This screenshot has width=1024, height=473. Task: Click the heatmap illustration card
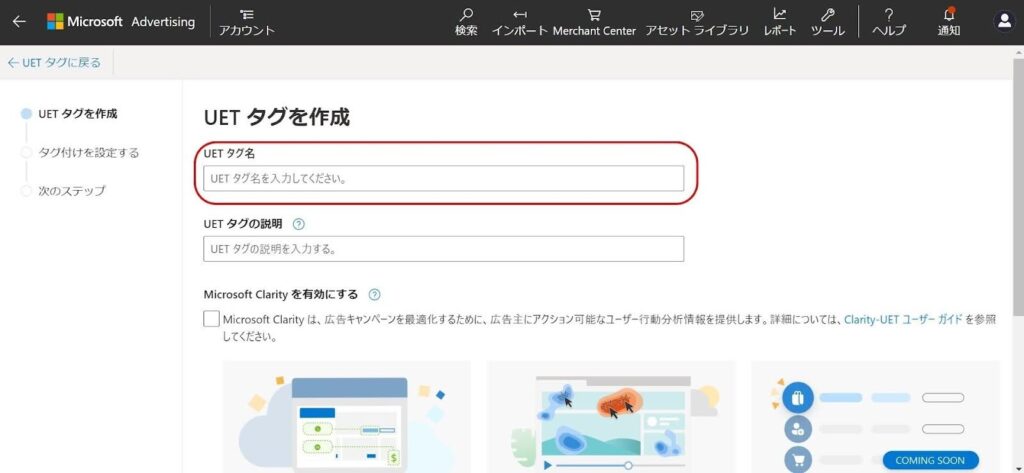611,417
